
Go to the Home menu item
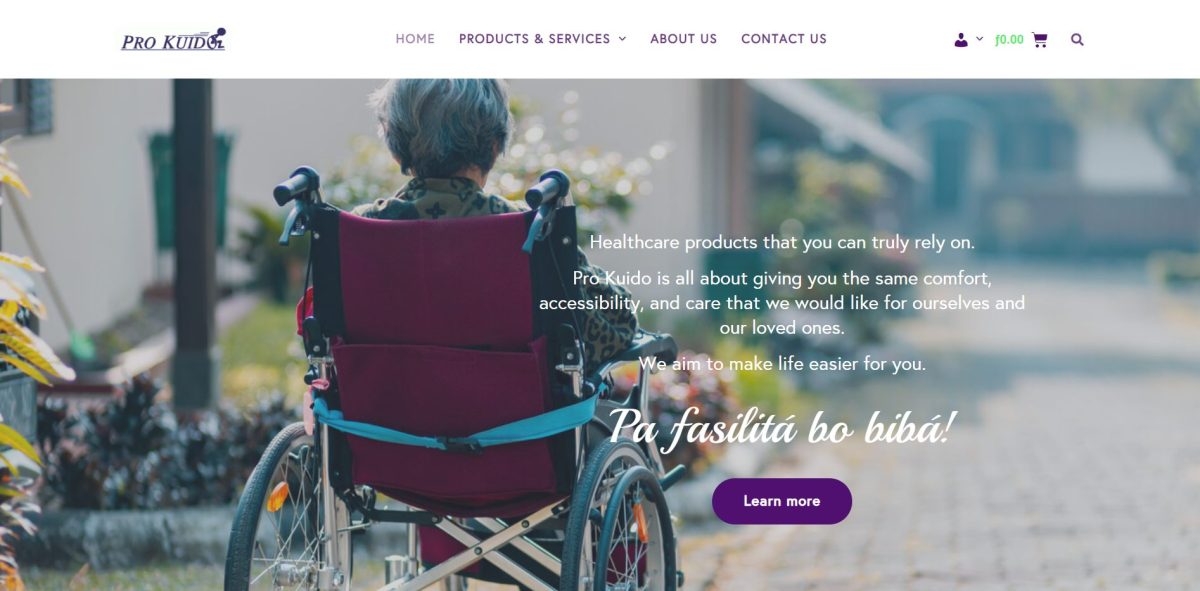point(415,39)
